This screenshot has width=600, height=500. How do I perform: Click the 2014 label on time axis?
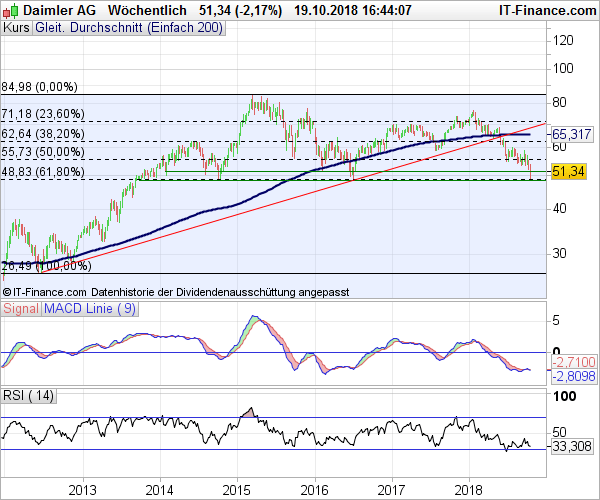tap(160, 490)
